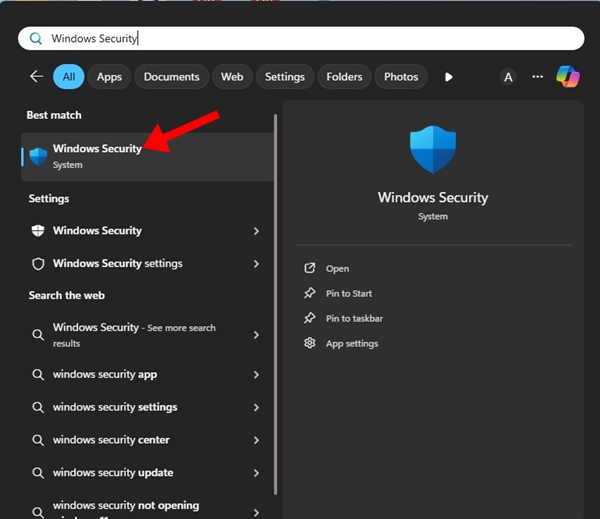Switch to the Settings filter tab
Image resolution: width=600 pixels, height=519 pixels.
[285, 77]
